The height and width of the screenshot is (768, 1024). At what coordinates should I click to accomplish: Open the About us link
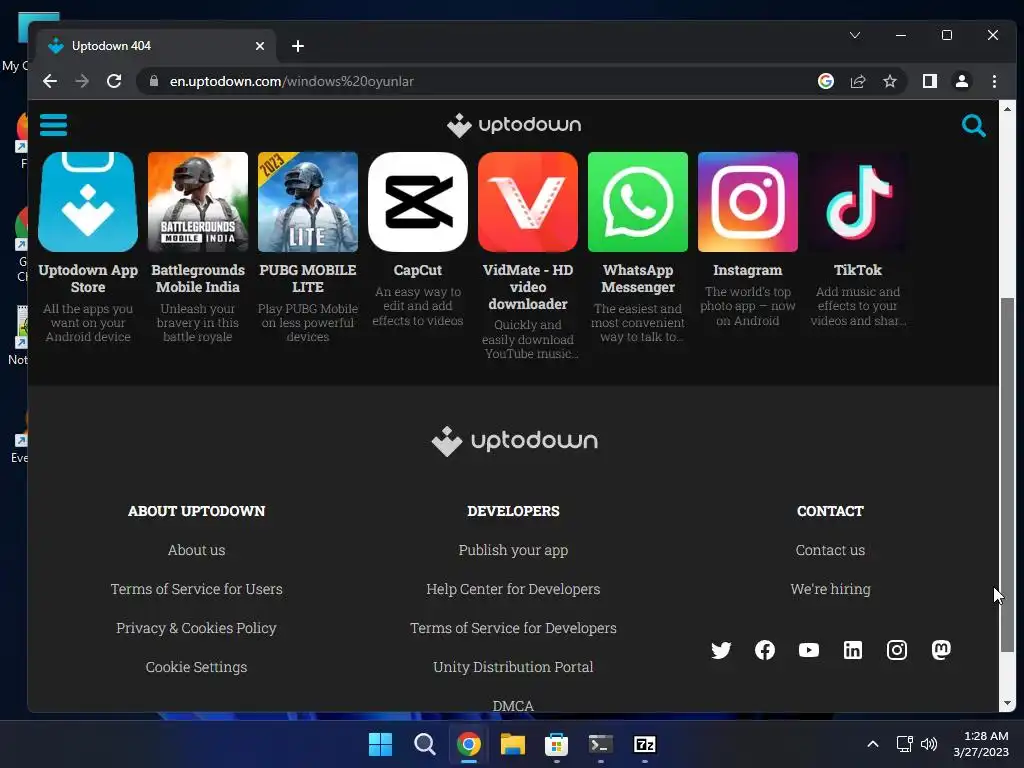[x=196, y=550]
